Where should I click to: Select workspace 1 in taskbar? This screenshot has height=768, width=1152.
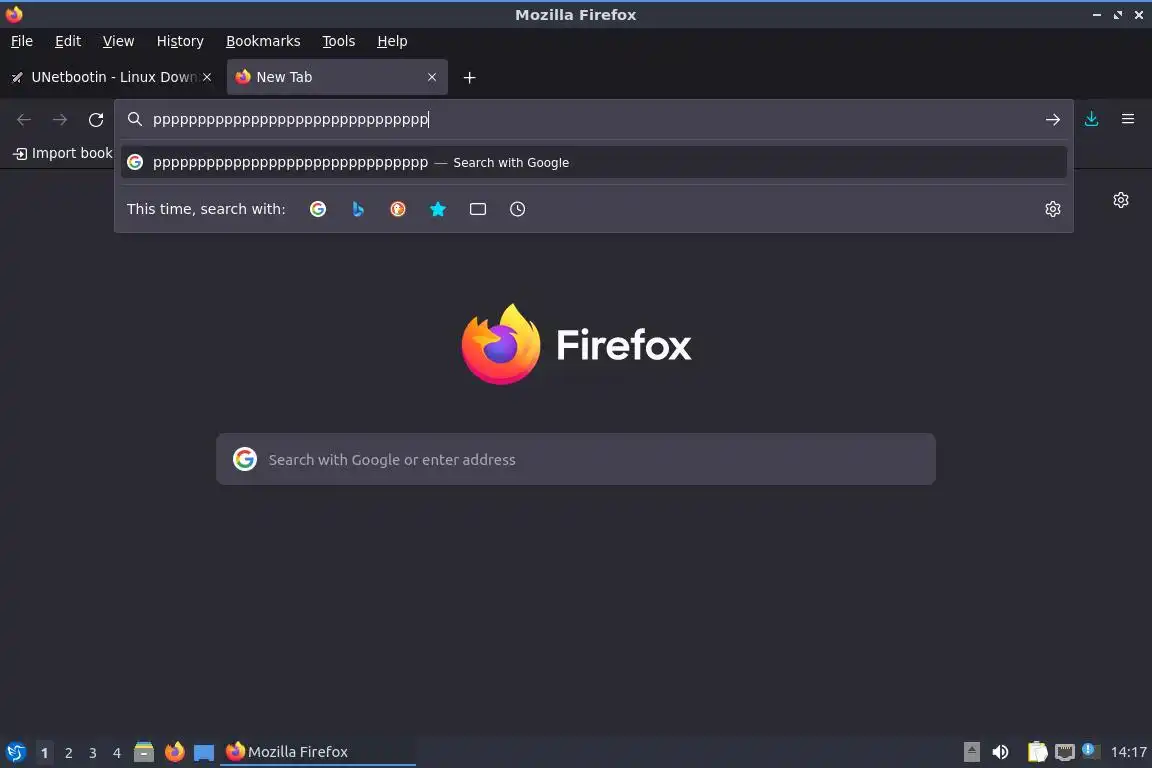45,753
